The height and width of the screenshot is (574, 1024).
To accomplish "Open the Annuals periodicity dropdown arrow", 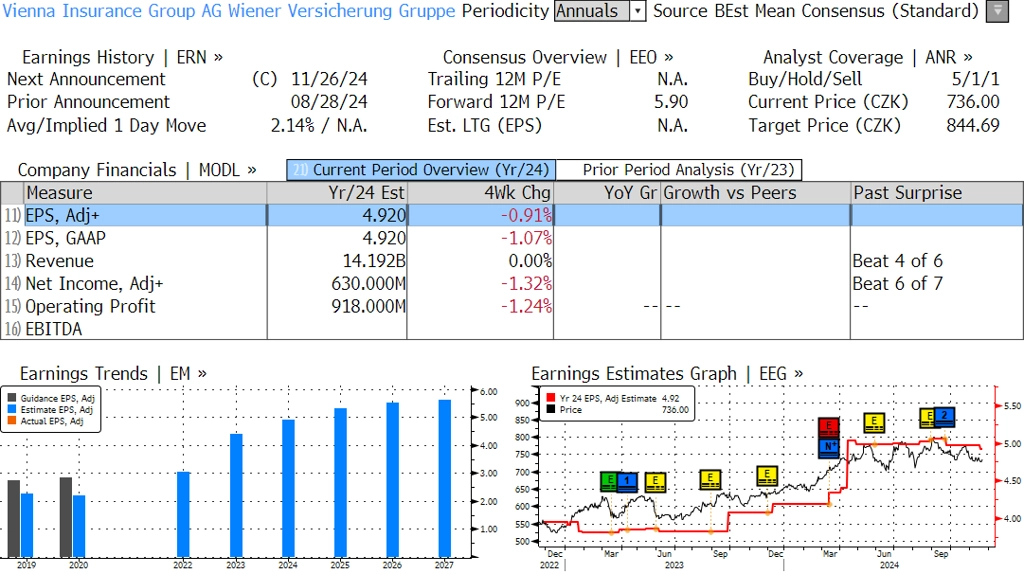I will tap(638, 11).
